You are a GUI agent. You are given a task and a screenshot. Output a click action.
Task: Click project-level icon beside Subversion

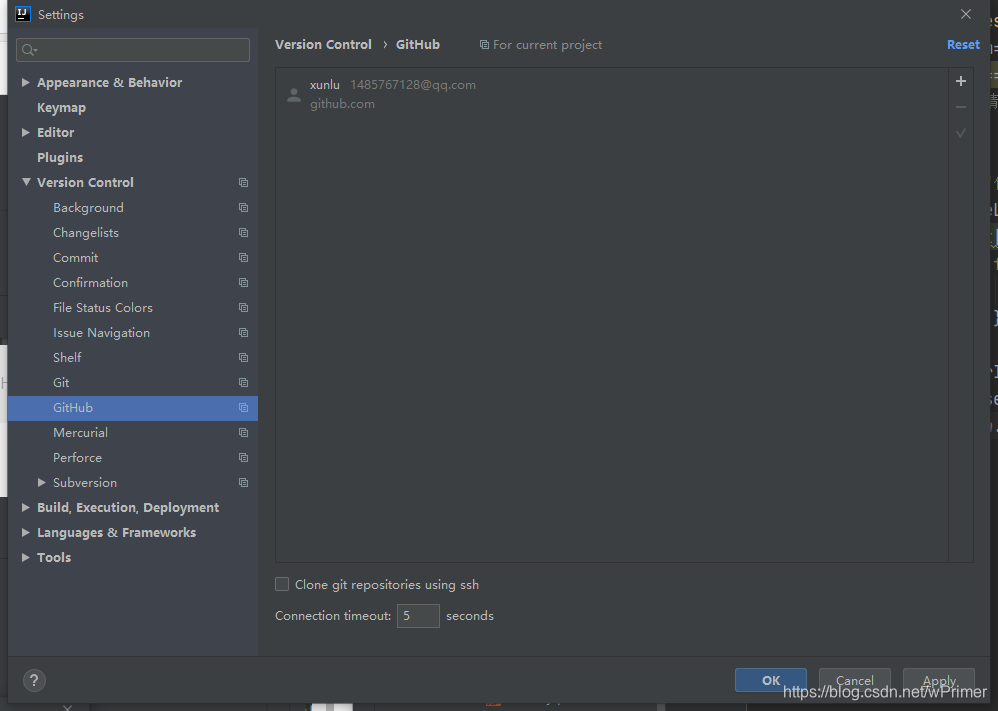tap(243, 482)
